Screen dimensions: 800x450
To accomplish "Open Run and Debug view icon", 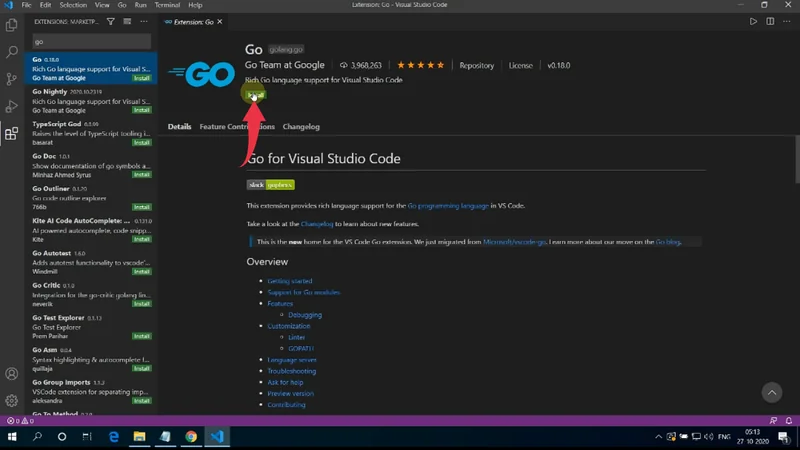I will [12, 105].
